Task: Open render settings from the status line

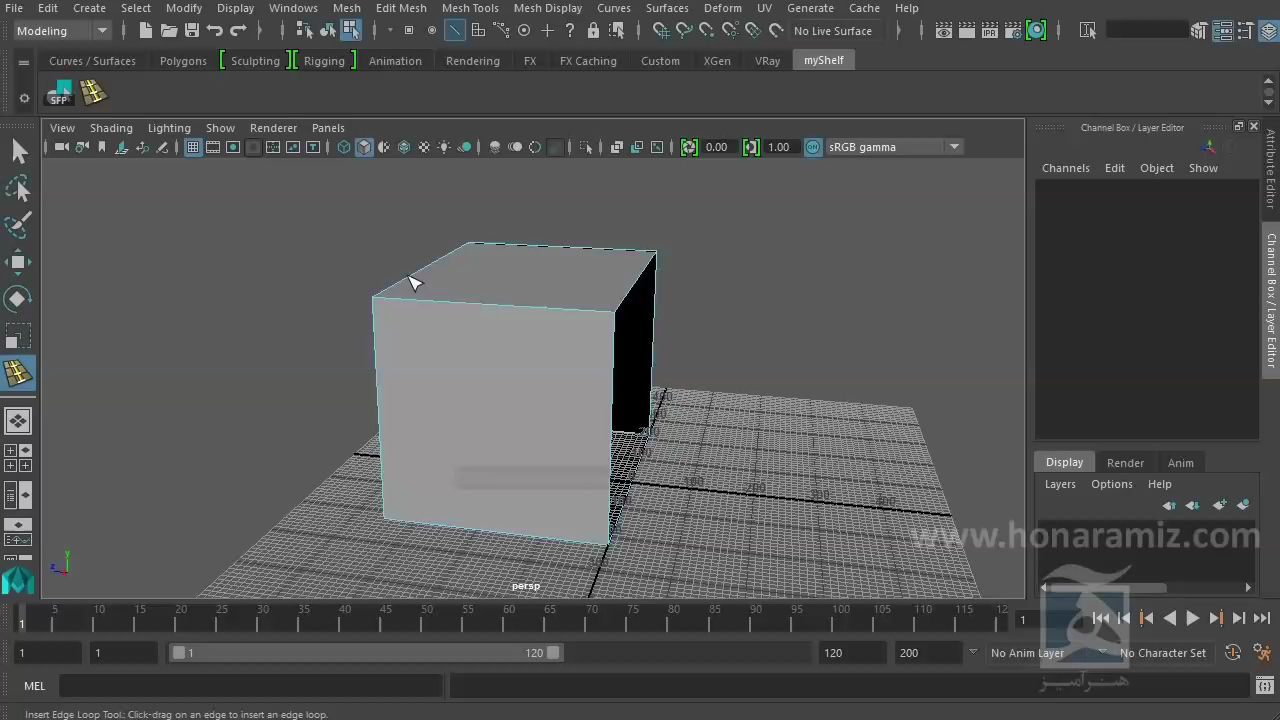Action: [1013, 31]
